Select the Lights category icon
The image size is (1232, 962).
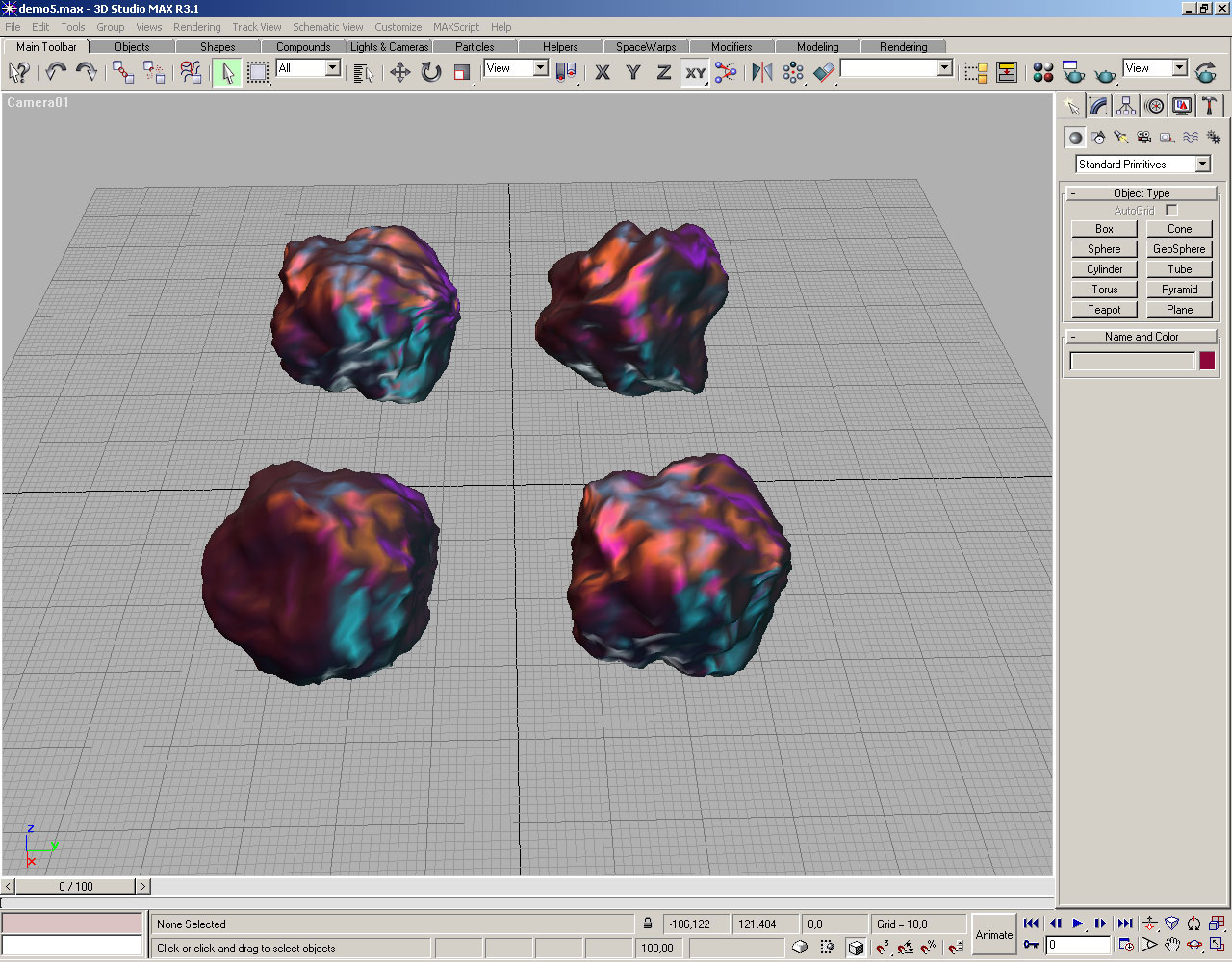click(1120, 138)
